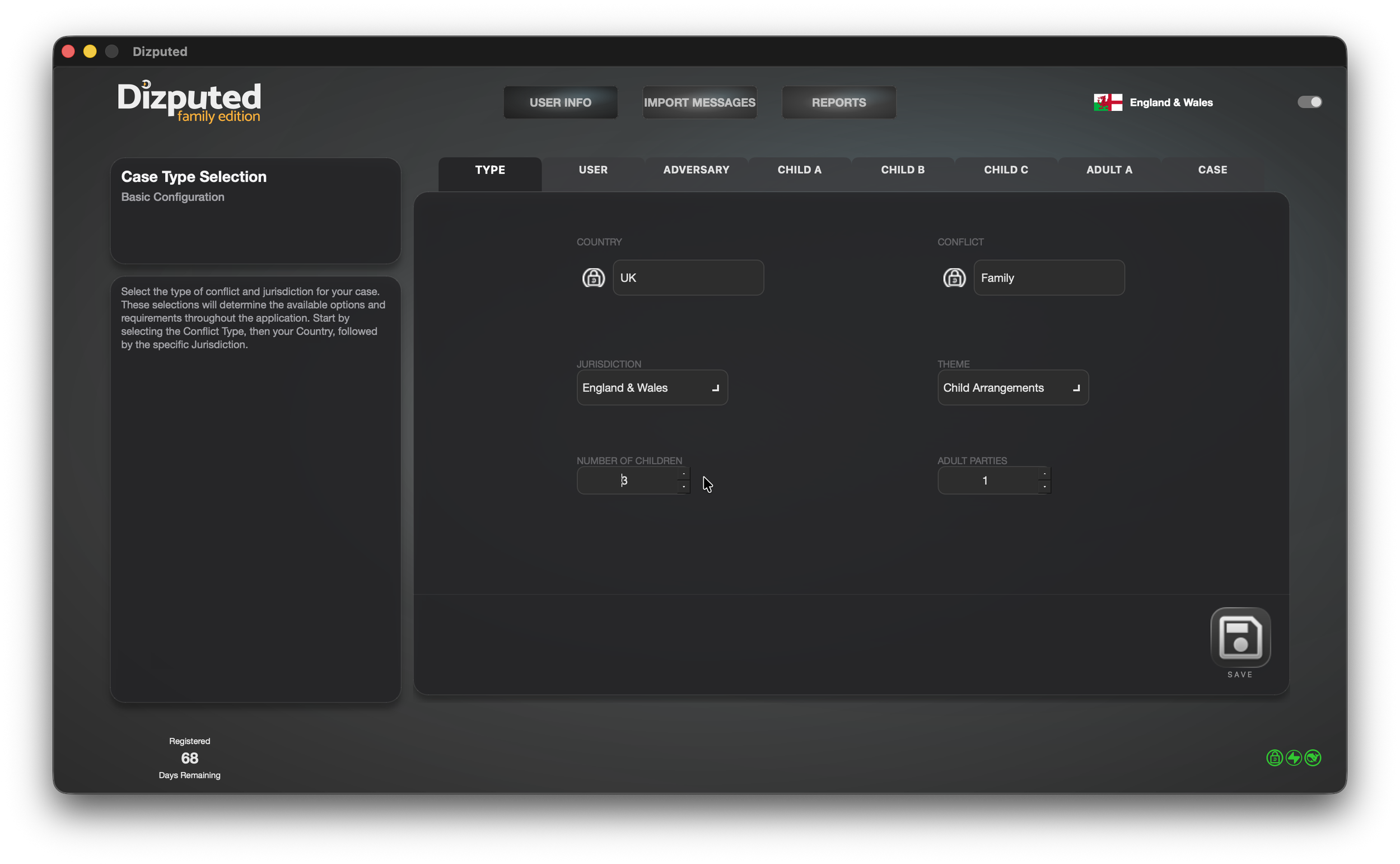Image resolution: width=1400 pixels, height=864 pixels.
Task: Decrease the Adult Parties stepper
Action: 1044,487
